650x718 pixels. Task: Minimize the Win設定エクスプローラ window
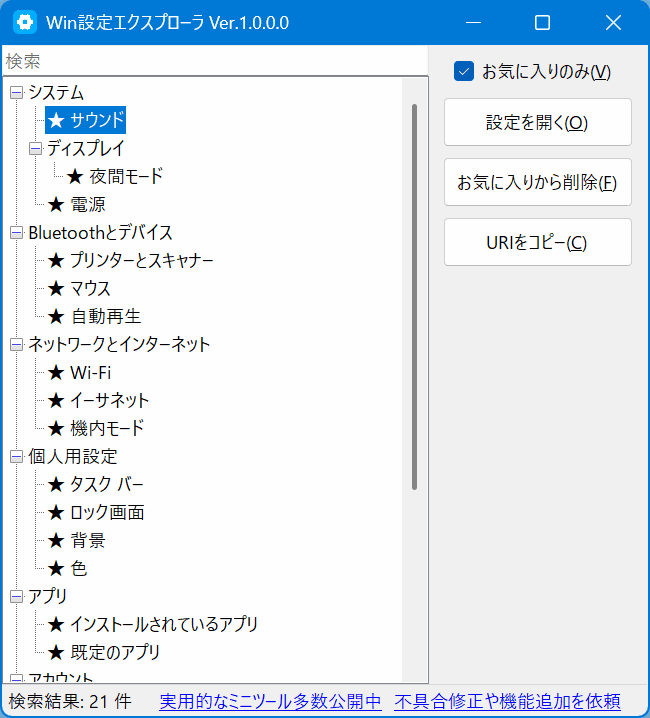[473, 22]
